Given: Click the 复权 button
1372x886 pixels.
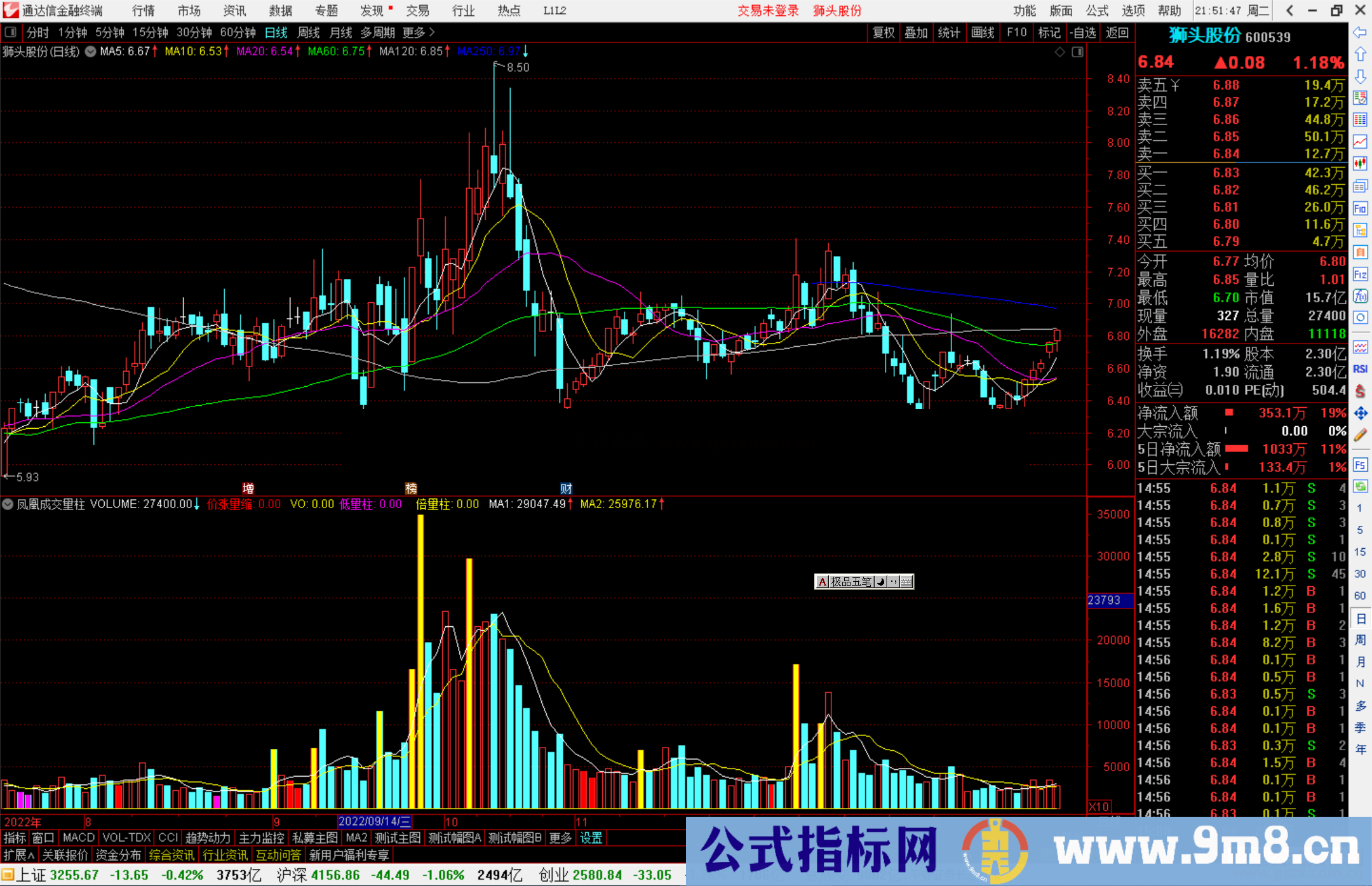Looking at the screenshot, I should [x=884, y=32].
